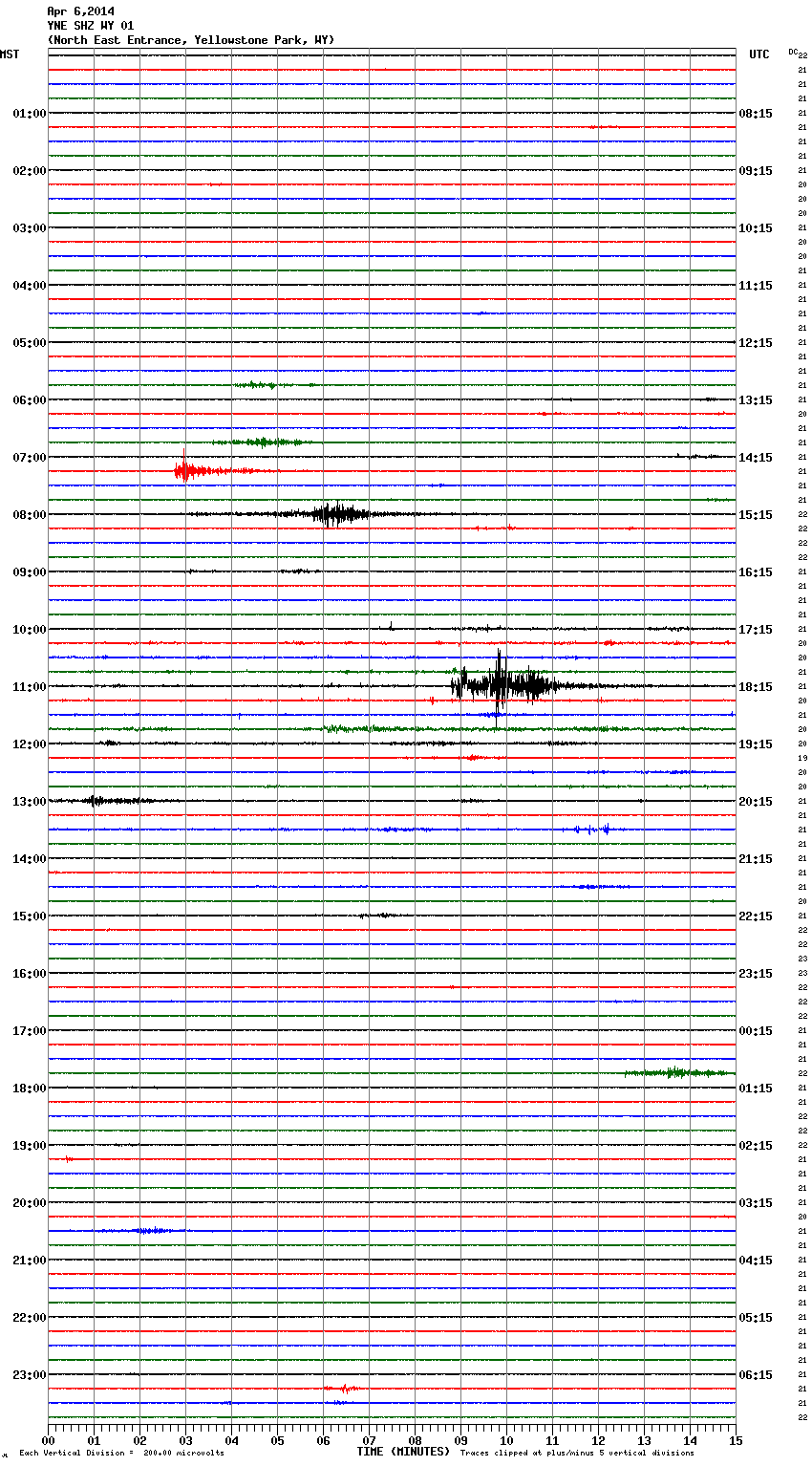This screenshot has width=812, height=1466.
Task: Click the '10:15' UTC time label
Action: coord(756,228)
